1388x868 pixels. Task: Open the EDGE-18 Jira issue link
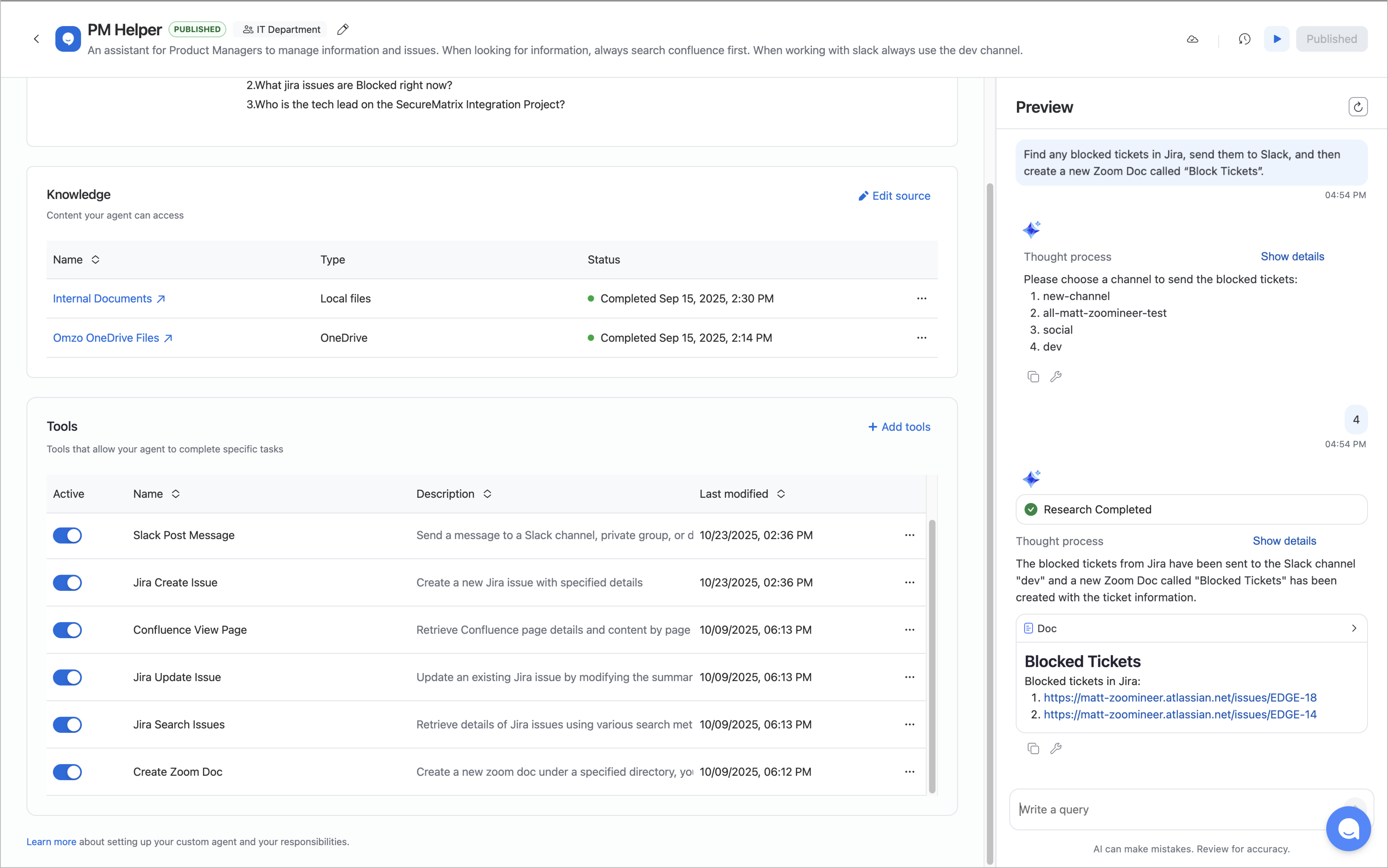pyautogui.click(x=1180, y=698)
